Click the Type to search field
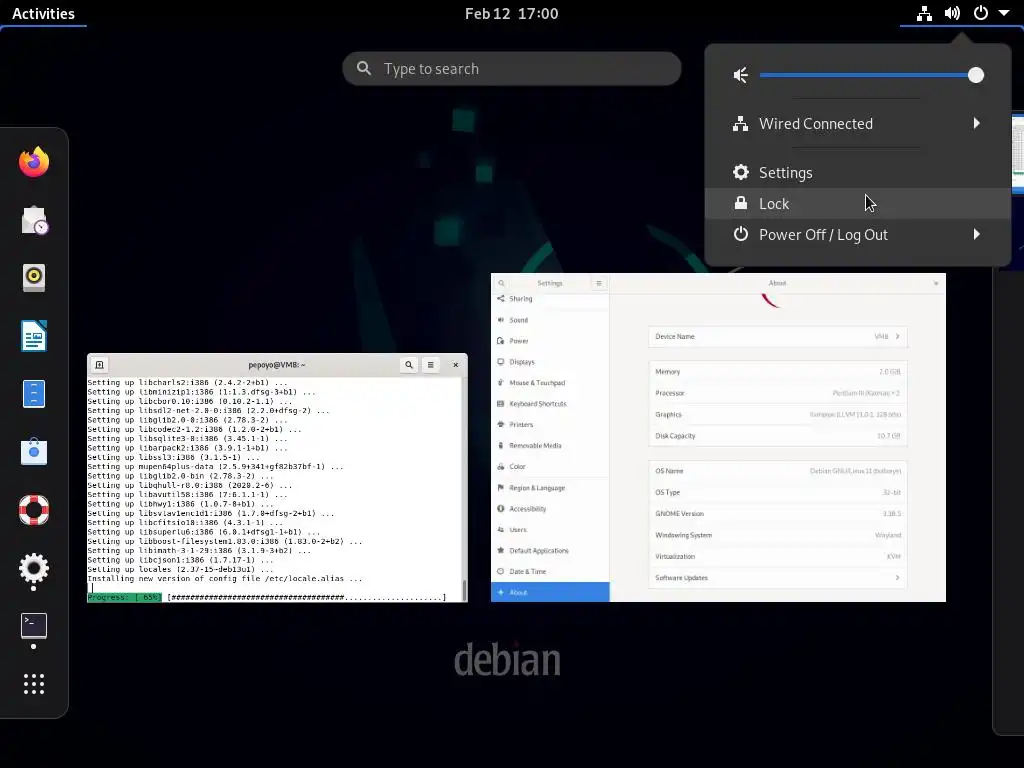 pos(511,69)
